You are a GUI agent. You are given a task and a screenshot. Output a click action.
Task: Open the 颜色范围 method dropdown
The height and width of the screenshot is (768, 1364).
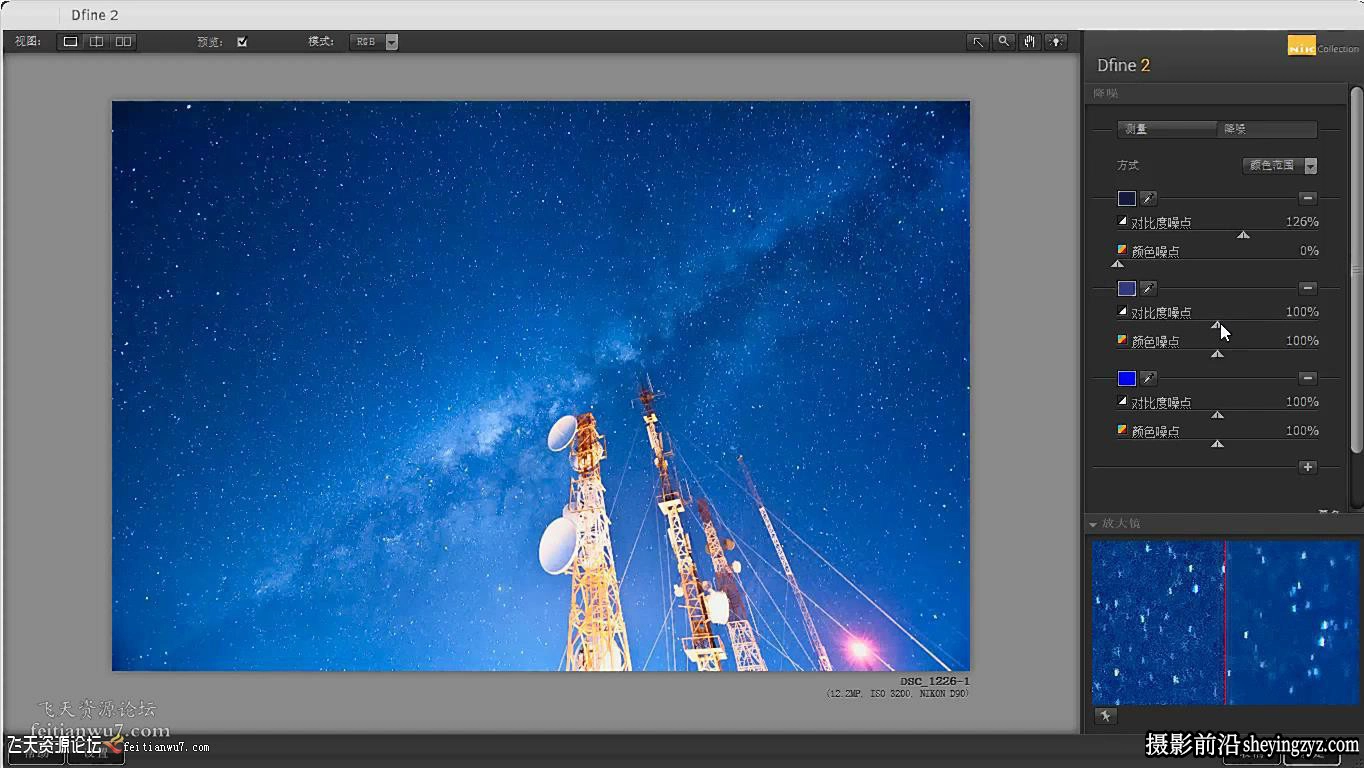click(x=1279, y=166)
